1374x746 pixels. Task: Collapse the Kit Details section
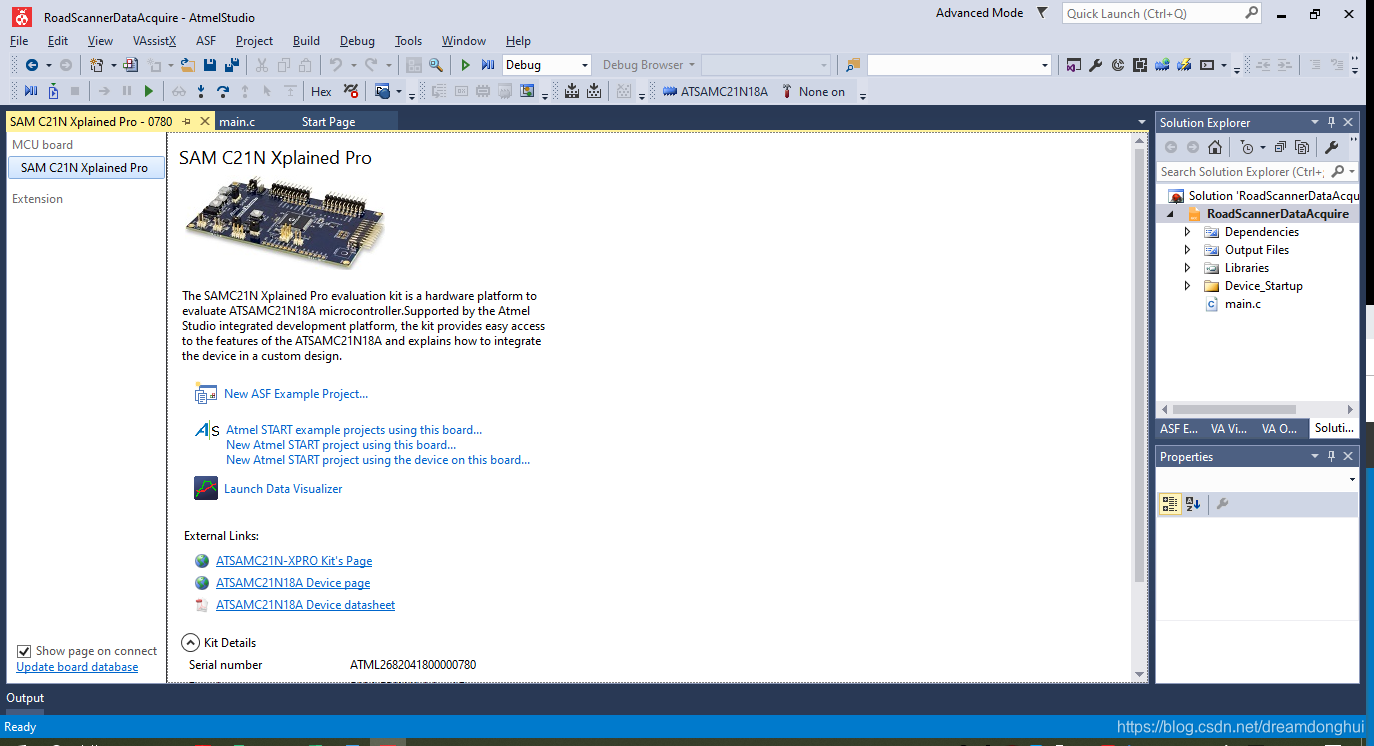[190, 643]
